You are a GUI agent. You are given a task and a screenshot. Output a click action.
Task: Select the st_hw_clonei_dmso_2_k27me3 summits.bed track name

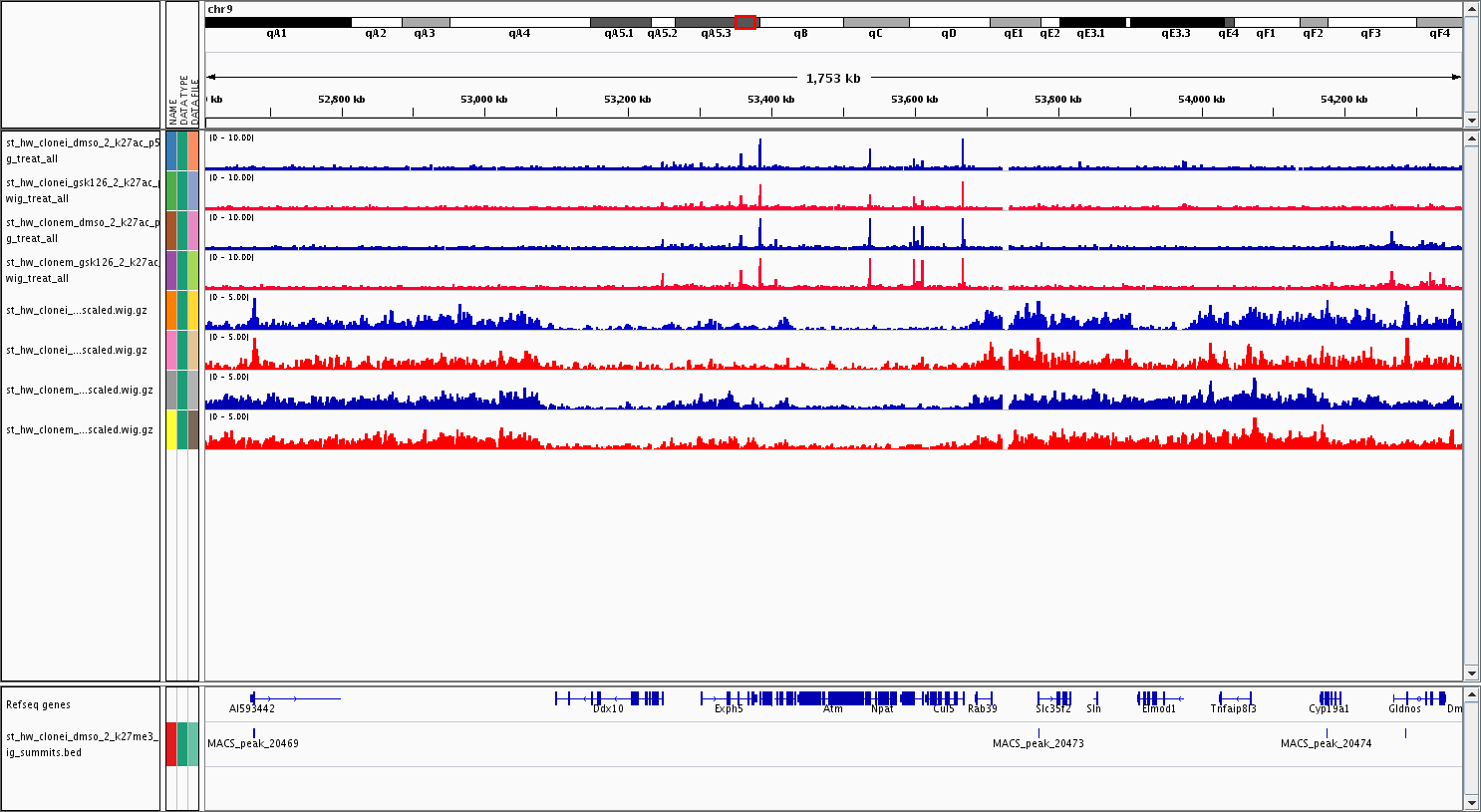coord(82,744)
